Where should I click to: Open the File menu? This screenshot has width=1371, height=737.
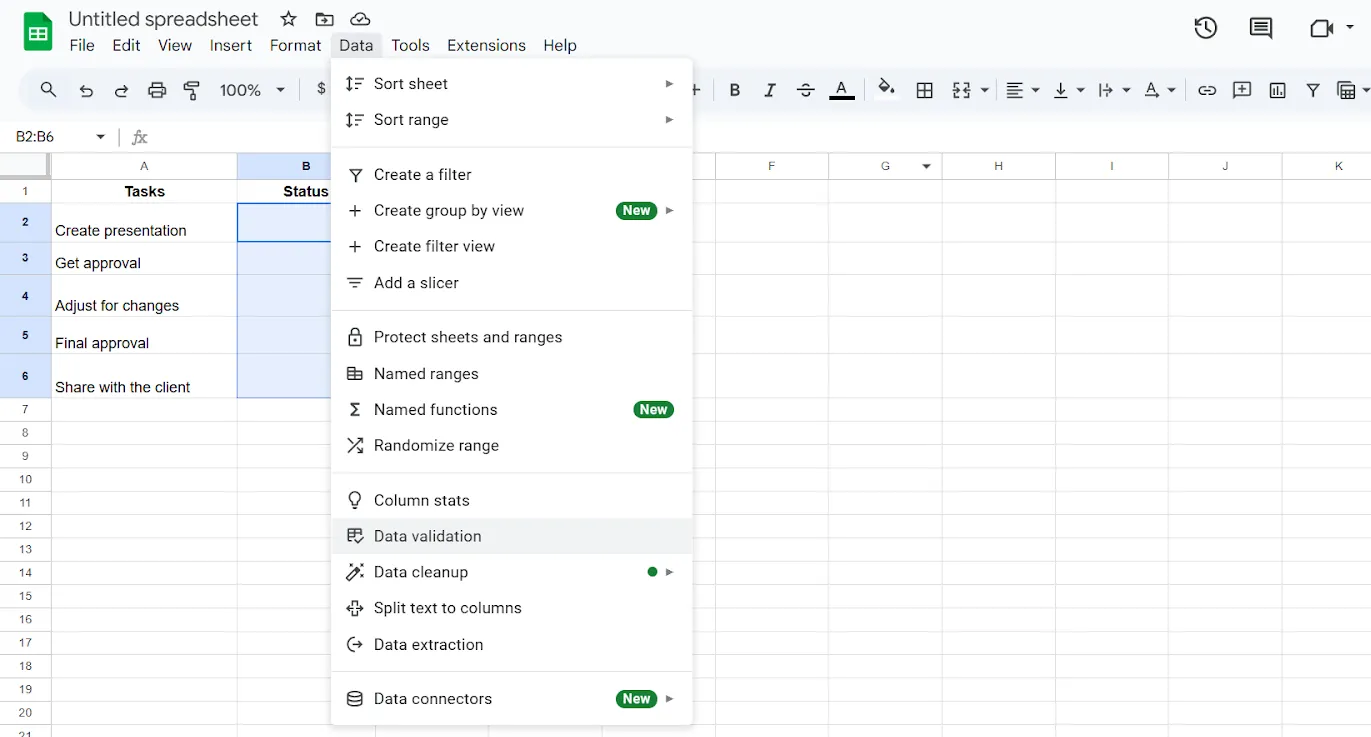[x=82, y=45]
